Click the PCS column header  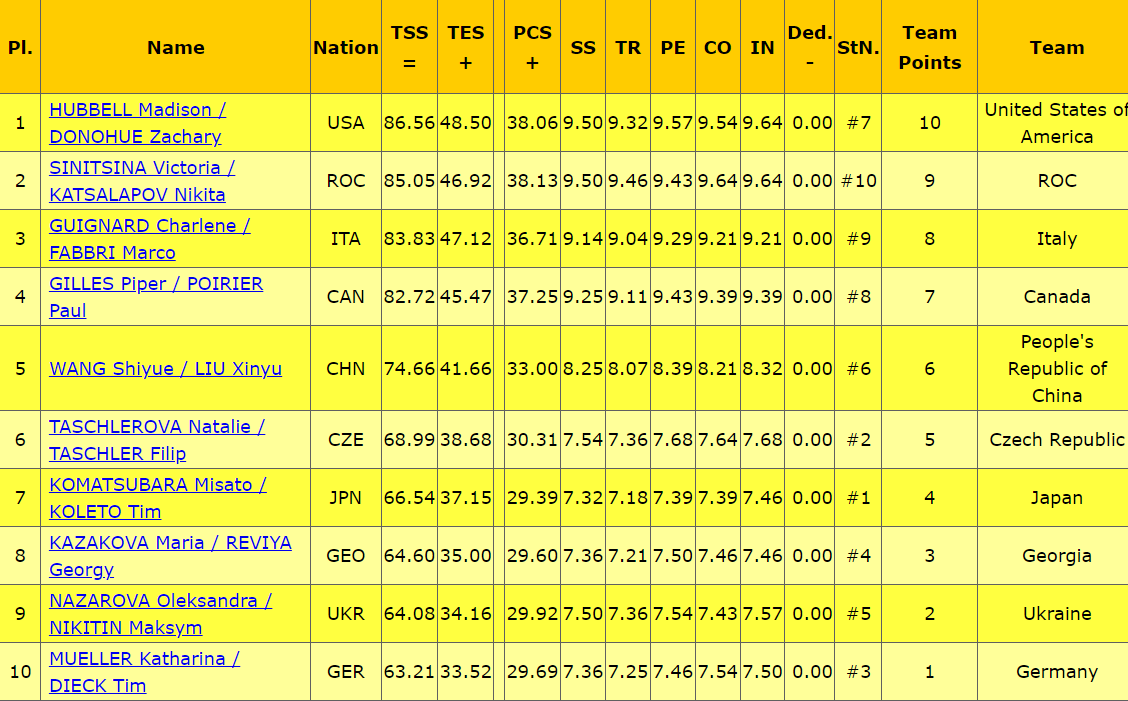click(532, 47)
